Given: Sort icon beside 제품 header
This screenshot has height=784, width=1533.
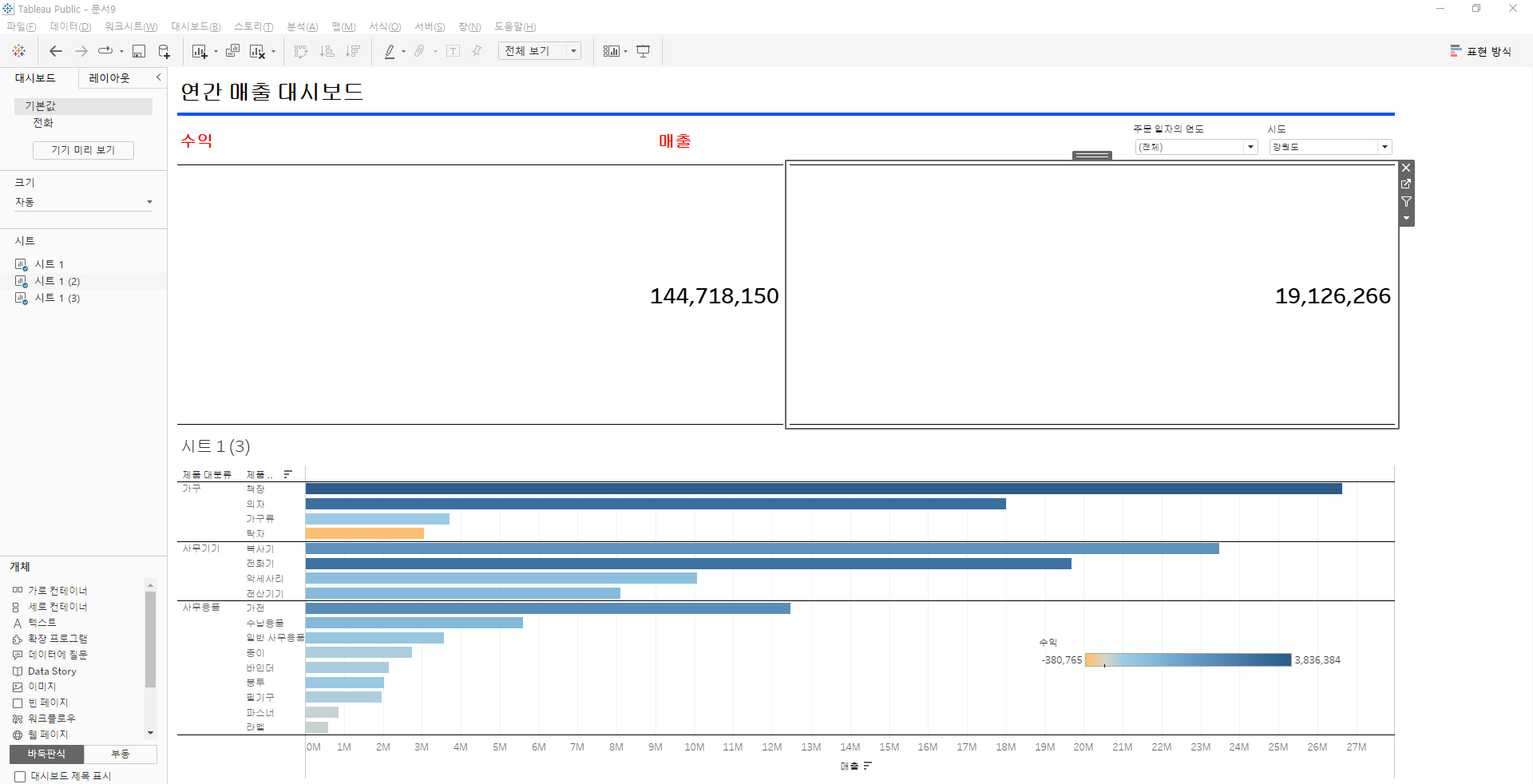Looking at the screenshot, I should [287, 474].
